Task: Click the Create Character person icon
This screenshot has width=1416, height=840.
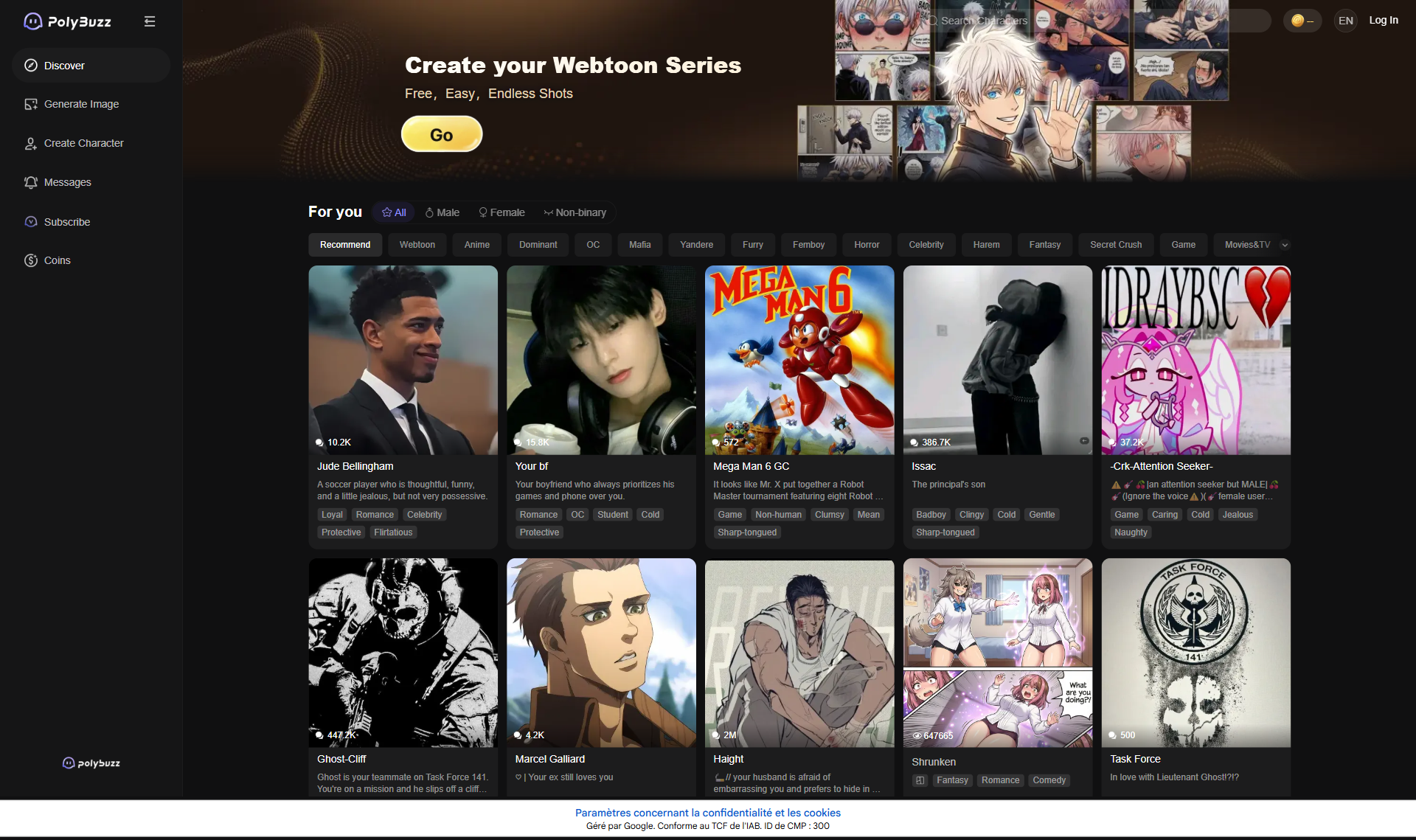Action: click(31, 143)
